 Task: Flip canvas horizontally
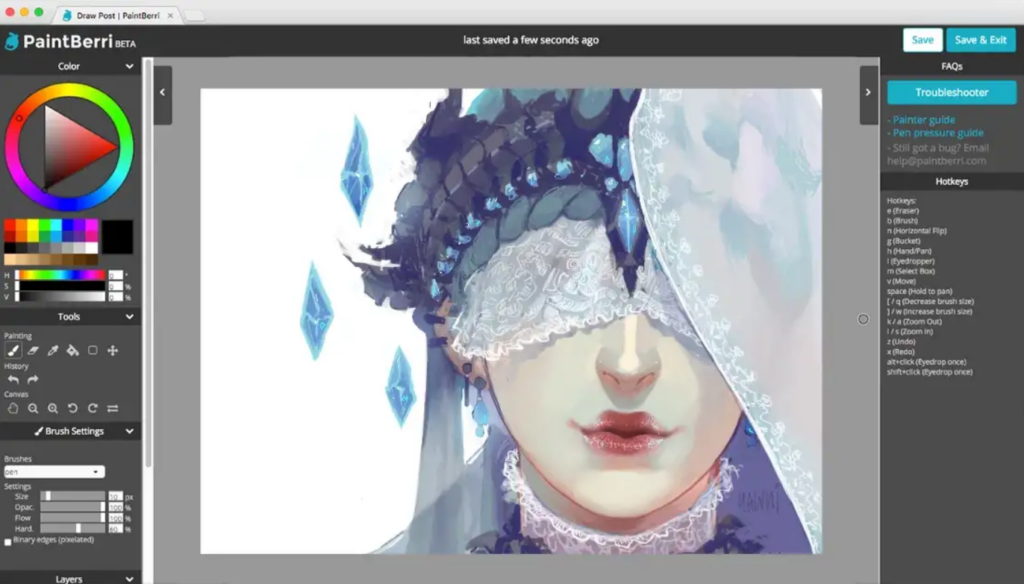(112, 408)
